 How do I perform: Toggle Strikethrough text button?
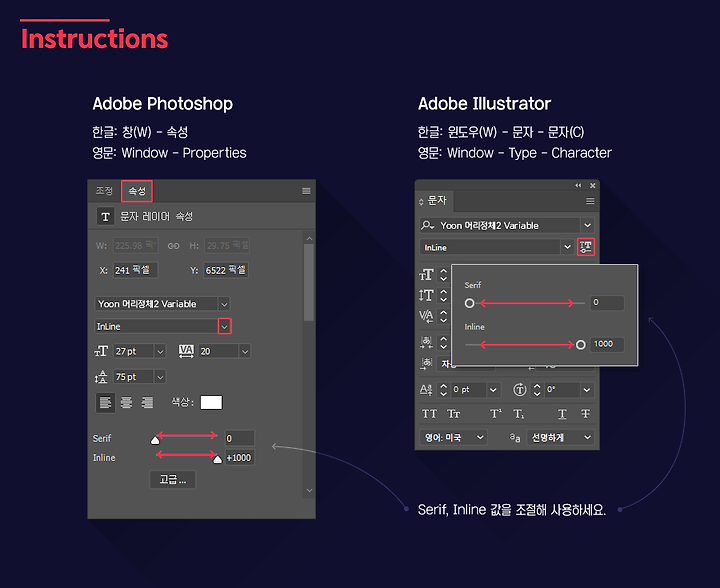pos(585,414)
